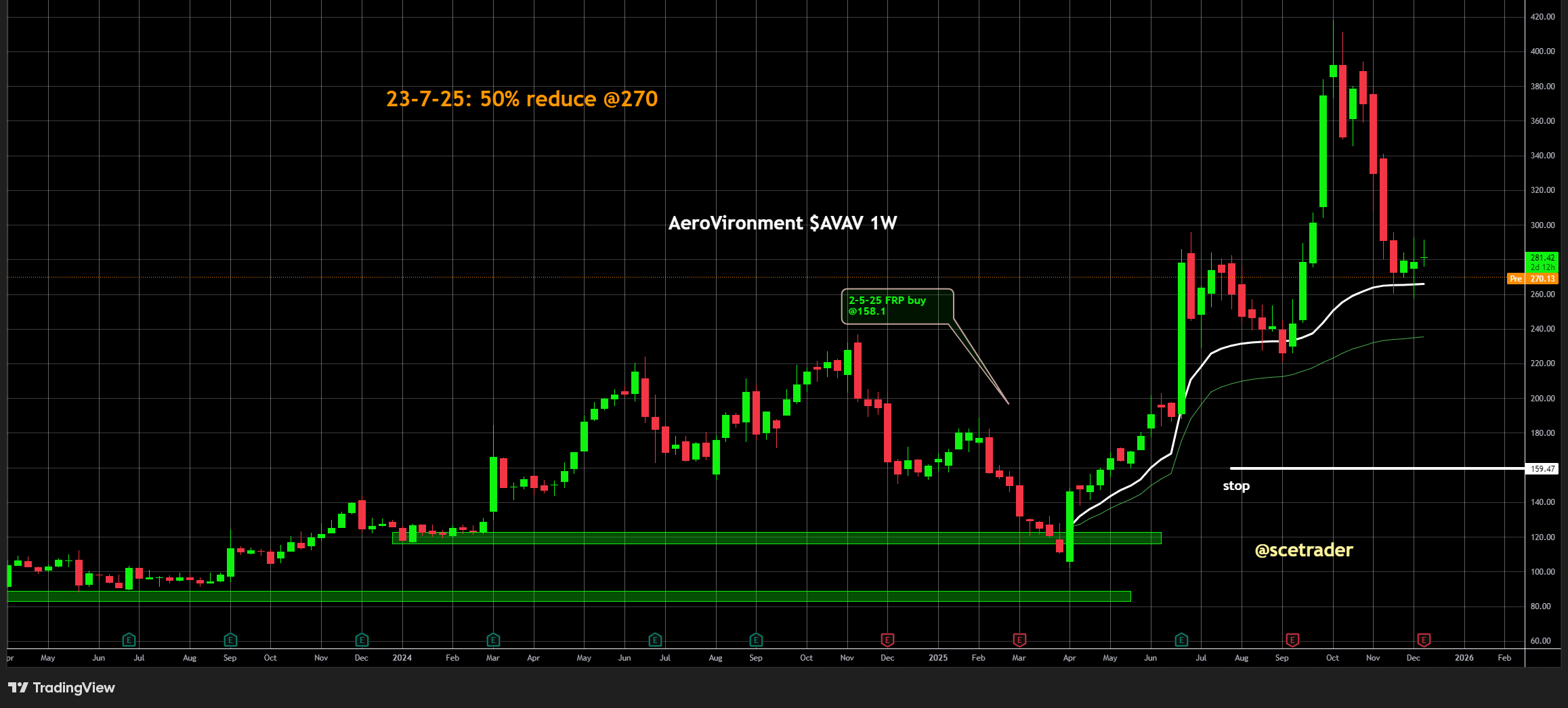Select the green 281.42 current price label
Image resolution: width=1568 pixels, height=708 pixels.
click(x=1542, y=262)
